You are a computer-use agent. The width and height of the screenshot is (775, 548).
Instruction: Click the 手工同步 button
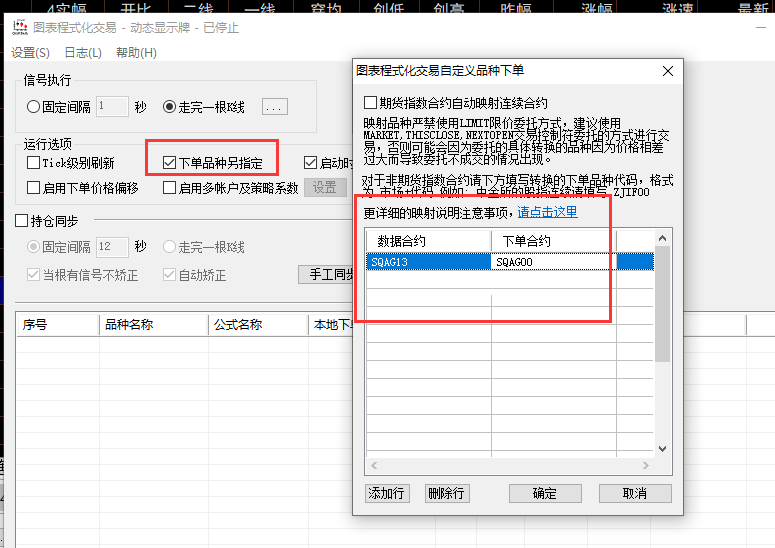pos(326,274)
